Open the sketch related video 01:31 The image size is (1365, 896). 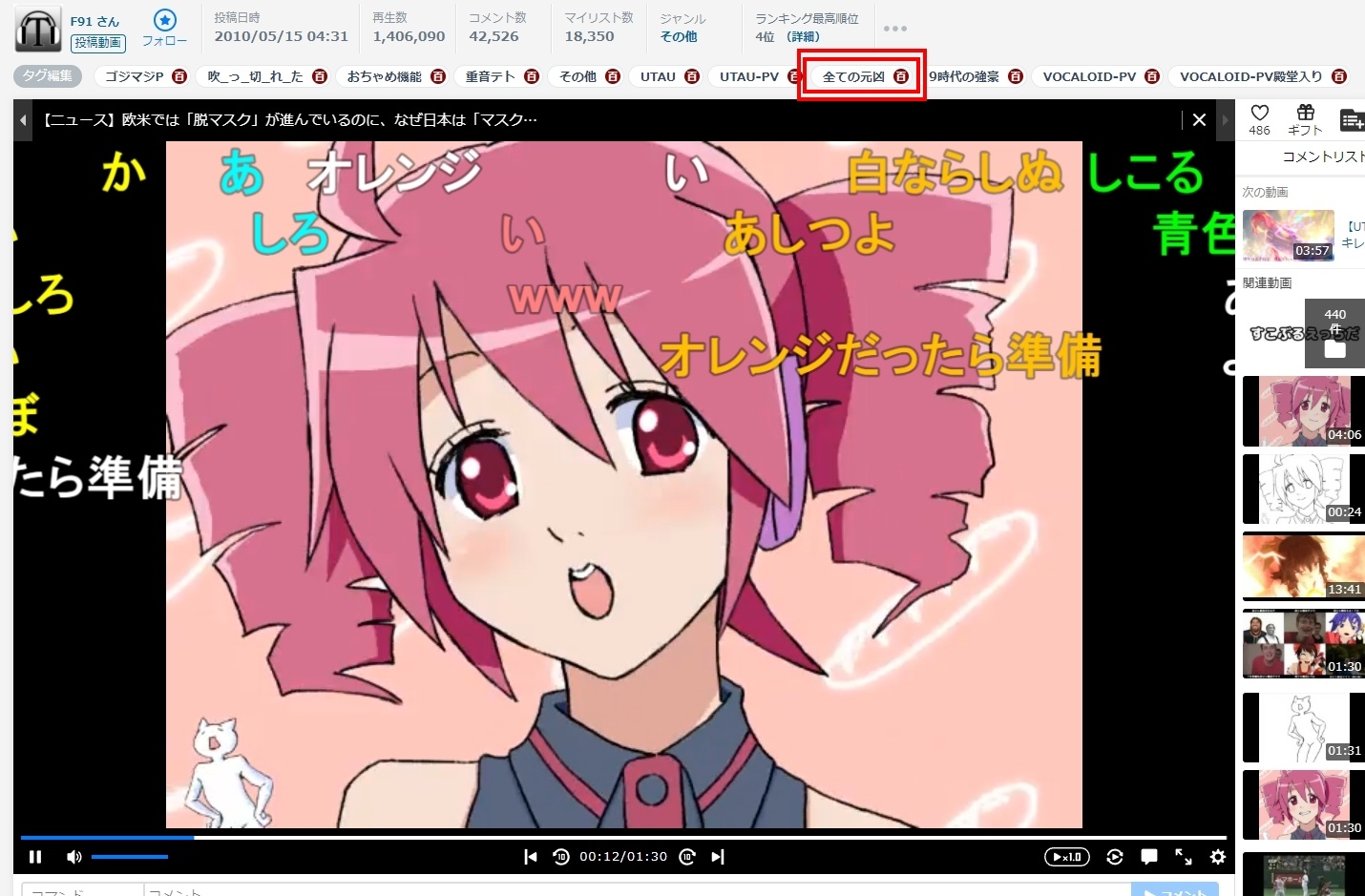click(x=1304, y=727)
